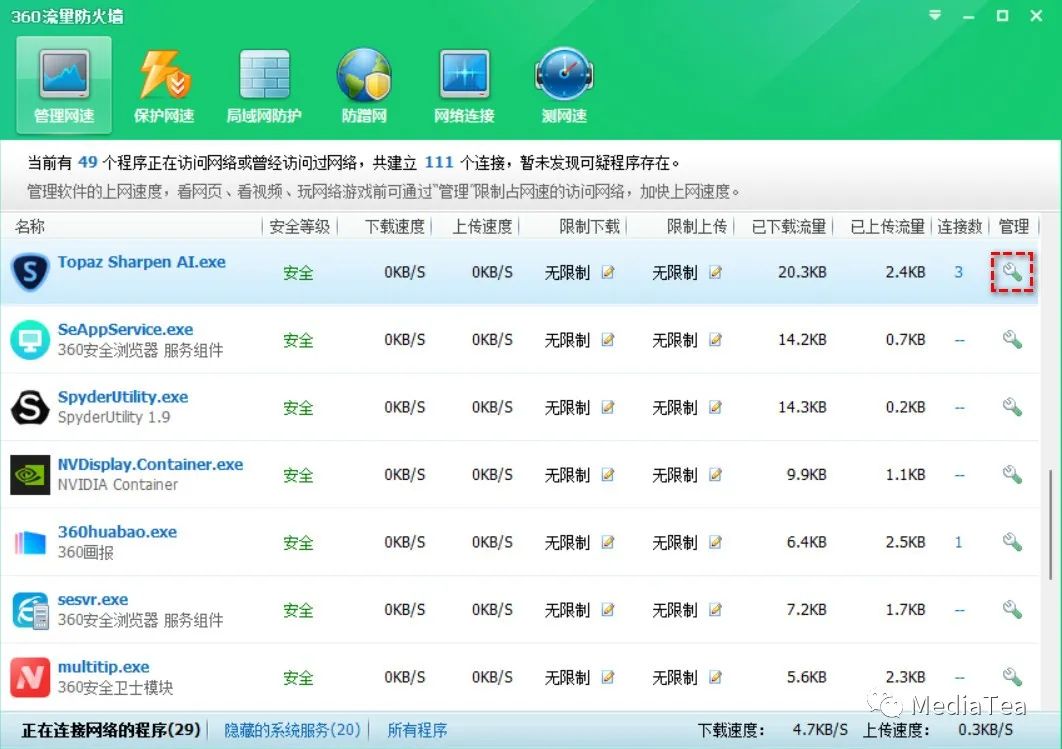Click 安全 rating in multitip.exe row

point(298,678)
